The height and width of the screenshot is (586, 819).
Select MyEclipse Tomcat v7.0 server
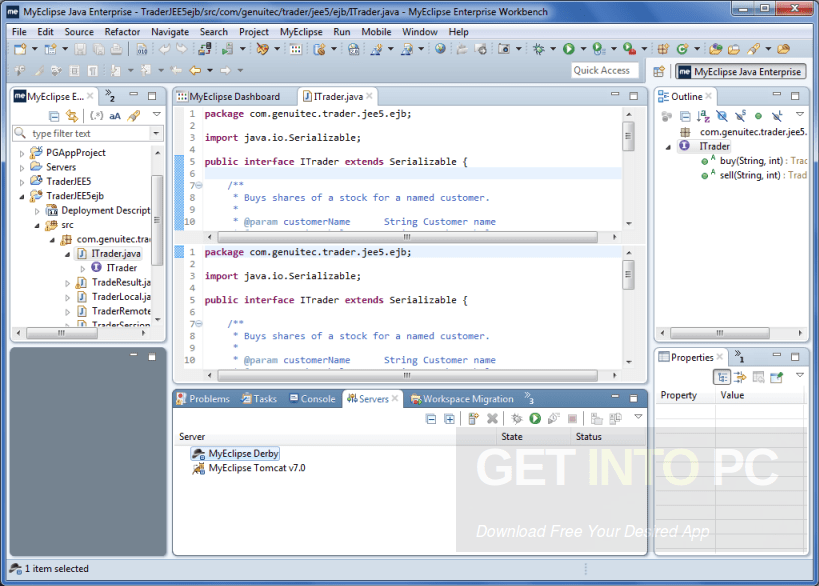coord(250,468)
